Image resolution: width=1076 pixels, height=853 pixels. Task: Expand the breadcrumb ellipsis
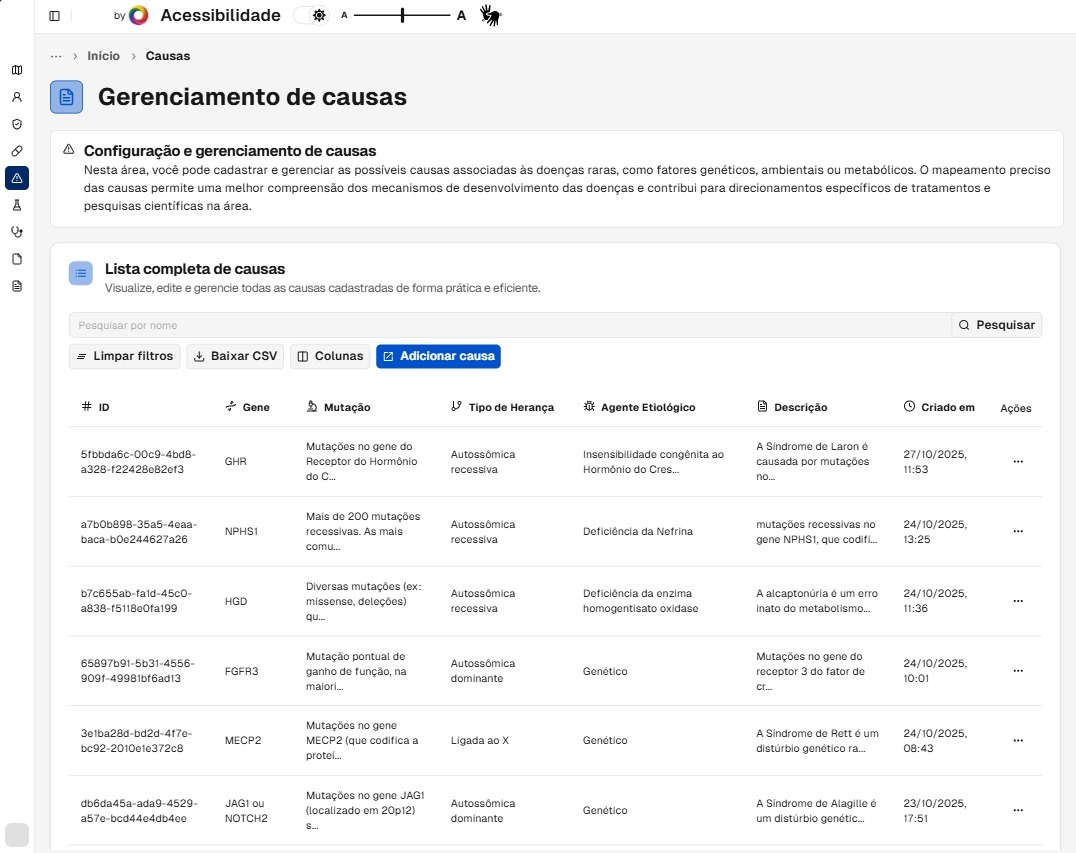tap(56, 56)
